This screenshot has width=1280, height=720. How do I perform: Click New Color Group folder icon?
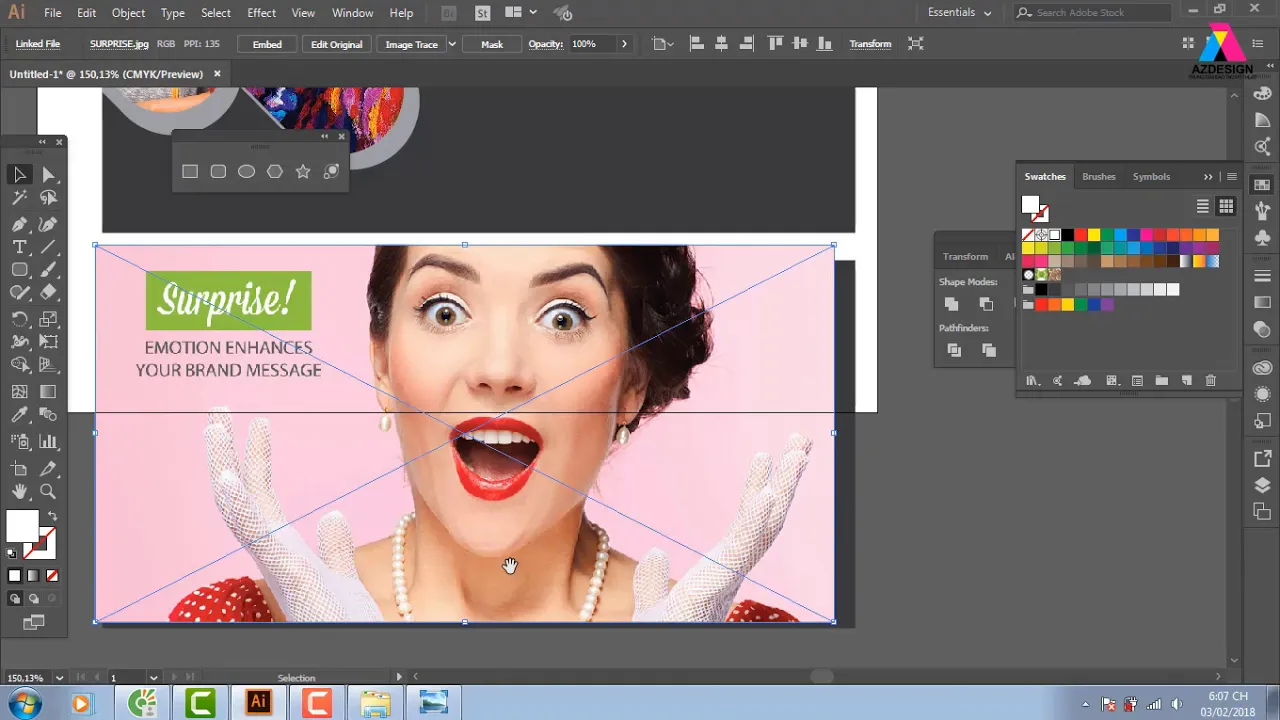point(1161,381)
